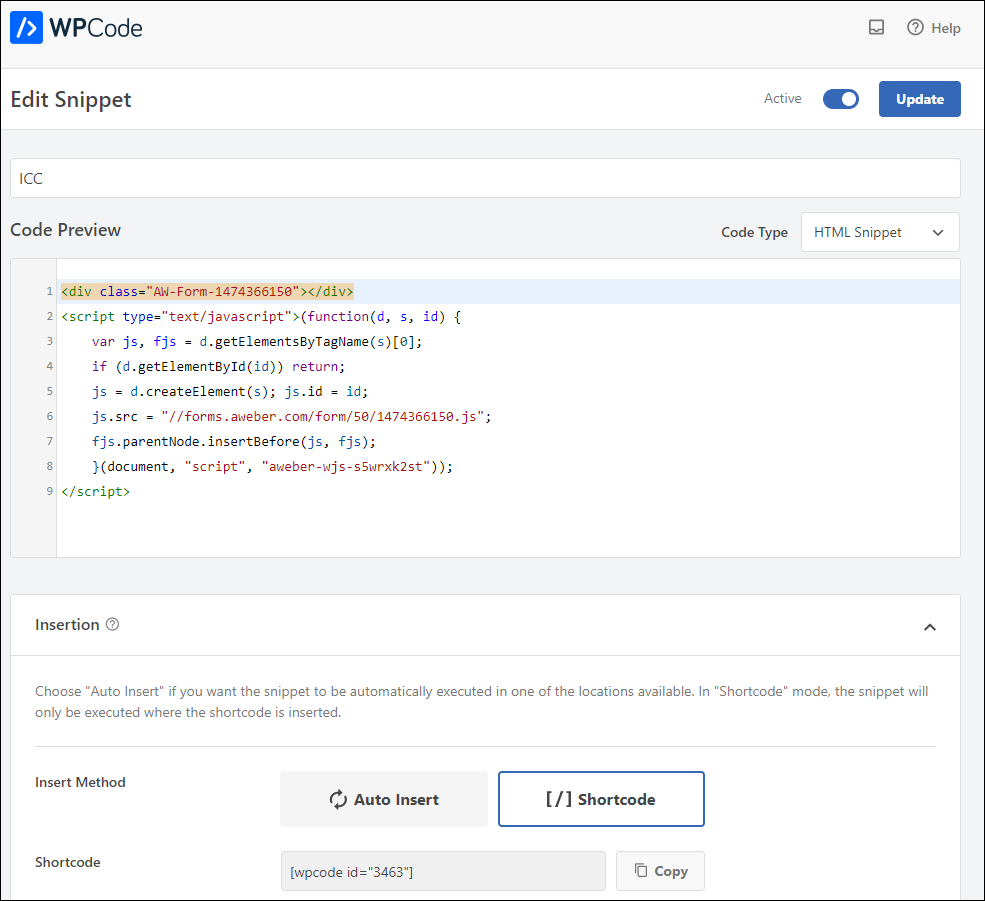
Task: Click the Update button
Action: click(x=919, y=99)
